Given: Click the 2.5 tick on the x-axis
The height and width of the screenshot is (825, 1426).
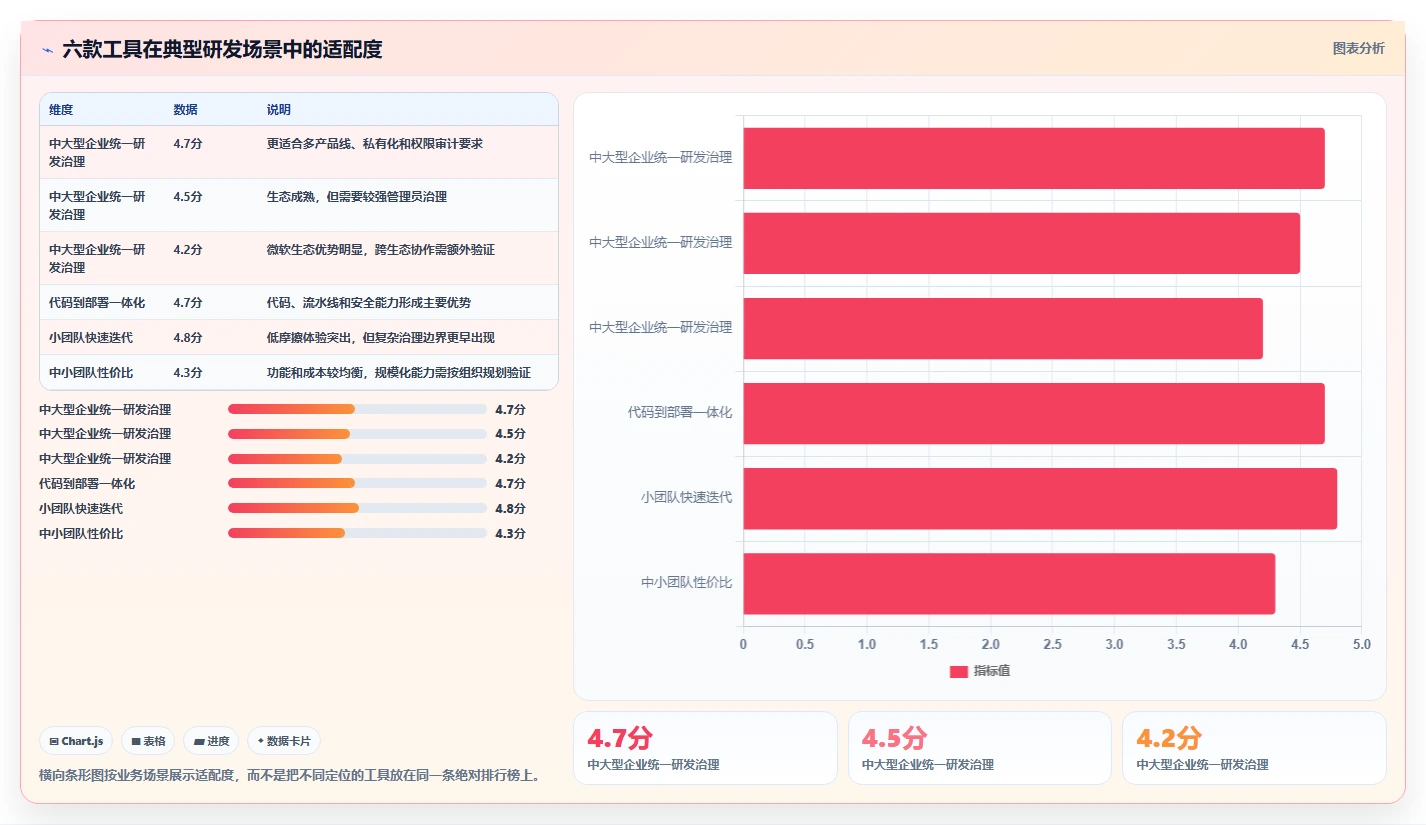Looking at the screenshot, I should pyautogui.click(x=1052, y=644).
